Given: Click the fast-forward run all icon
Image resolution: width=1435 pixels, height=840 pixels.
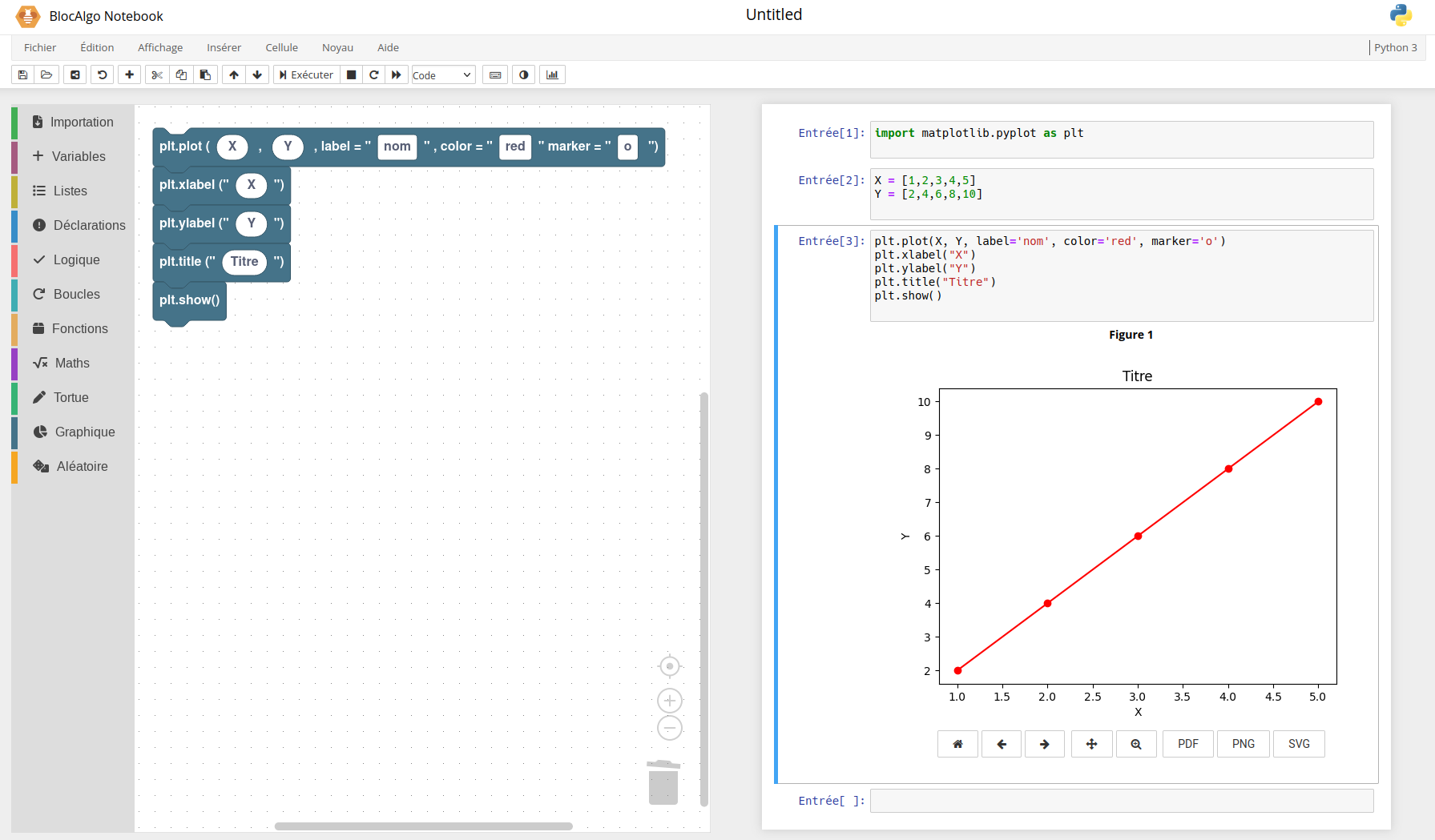Looking at the screenshot, I should tap(397, 75).
